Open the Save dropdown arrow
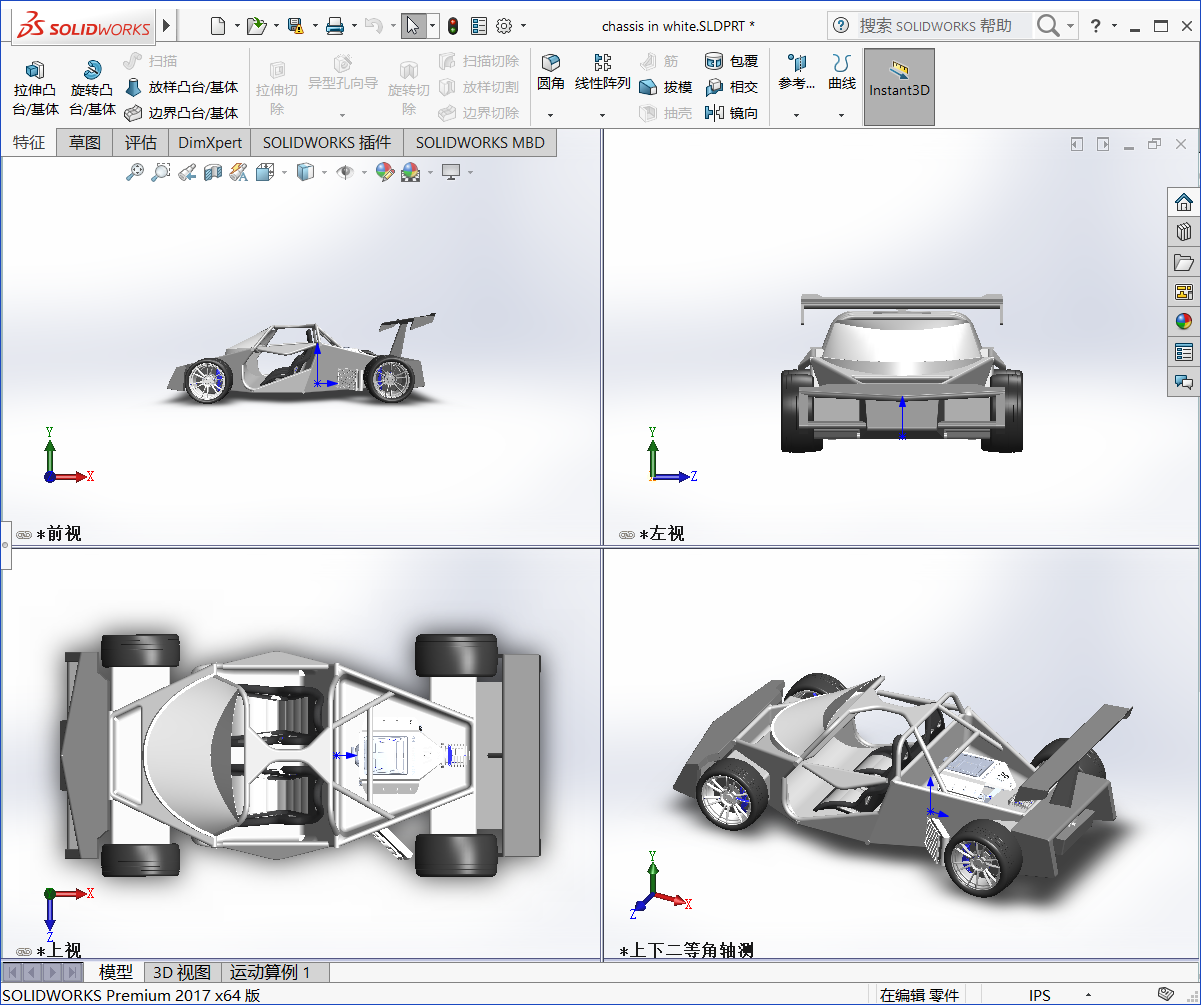This screenshot has height=1005, width=1201. [315, 26]
